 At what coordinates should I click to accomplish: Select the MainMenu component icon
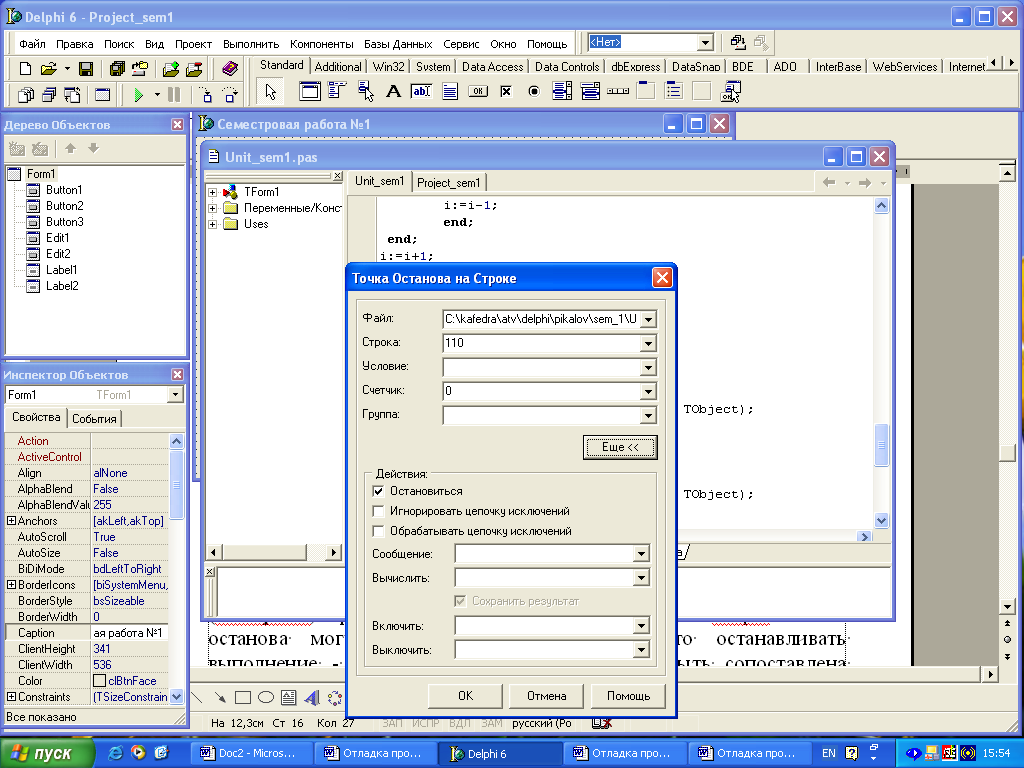pyautogui.click(x=337, y=91)
